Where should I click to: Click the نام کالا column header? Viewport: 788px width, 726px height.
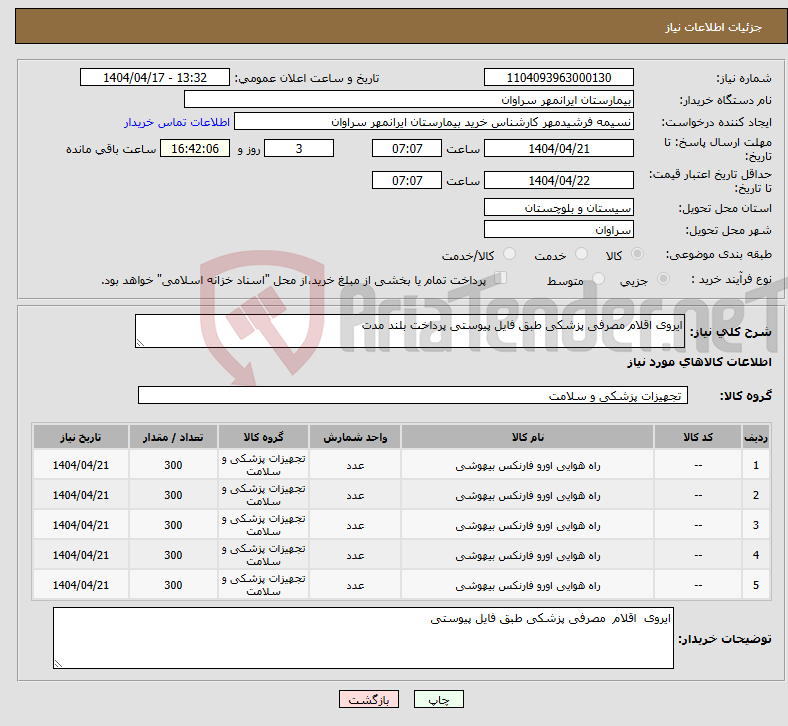528,437
